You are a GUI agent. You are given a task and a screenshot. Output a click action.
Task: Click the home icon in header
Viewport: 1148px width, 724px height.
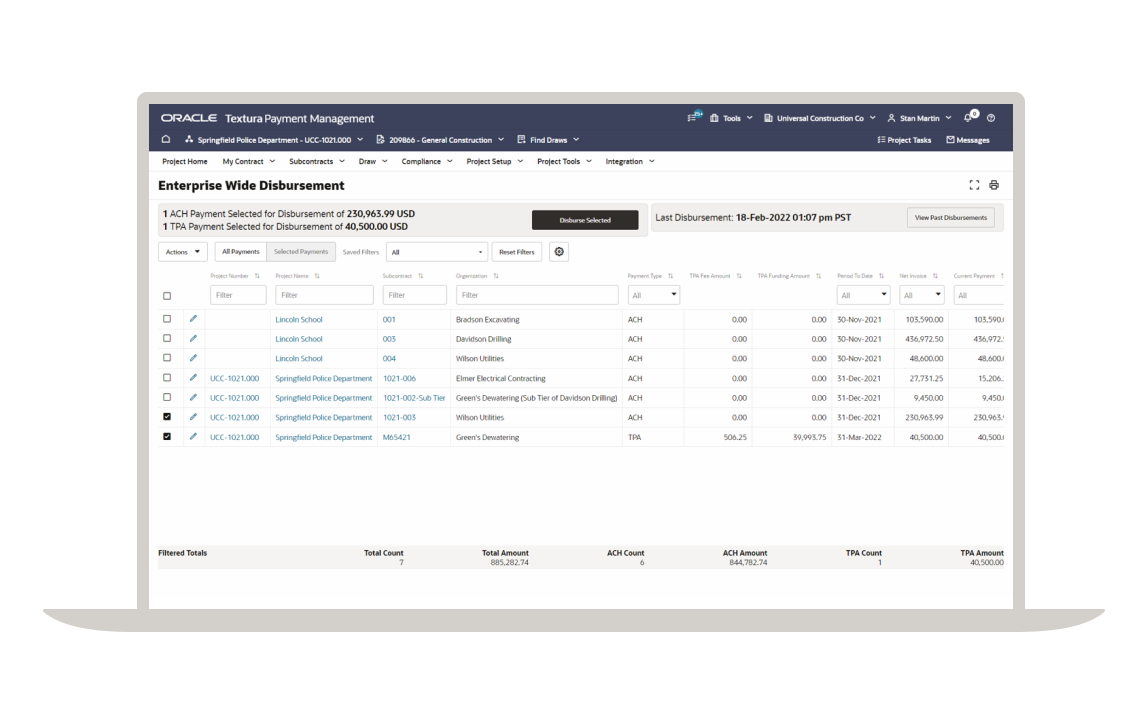tap(166, 139)
